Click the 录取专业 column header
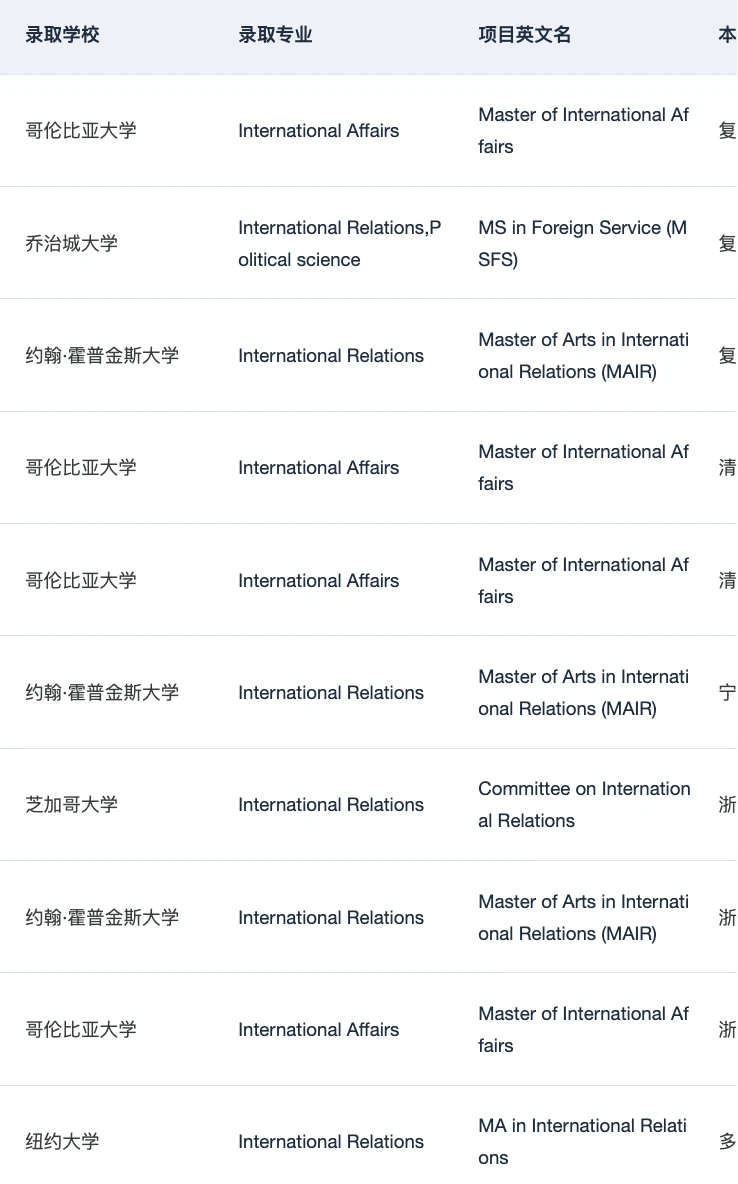Viewport: 738px width, 1184px height. pyautogui.click(x=275, y=35)
